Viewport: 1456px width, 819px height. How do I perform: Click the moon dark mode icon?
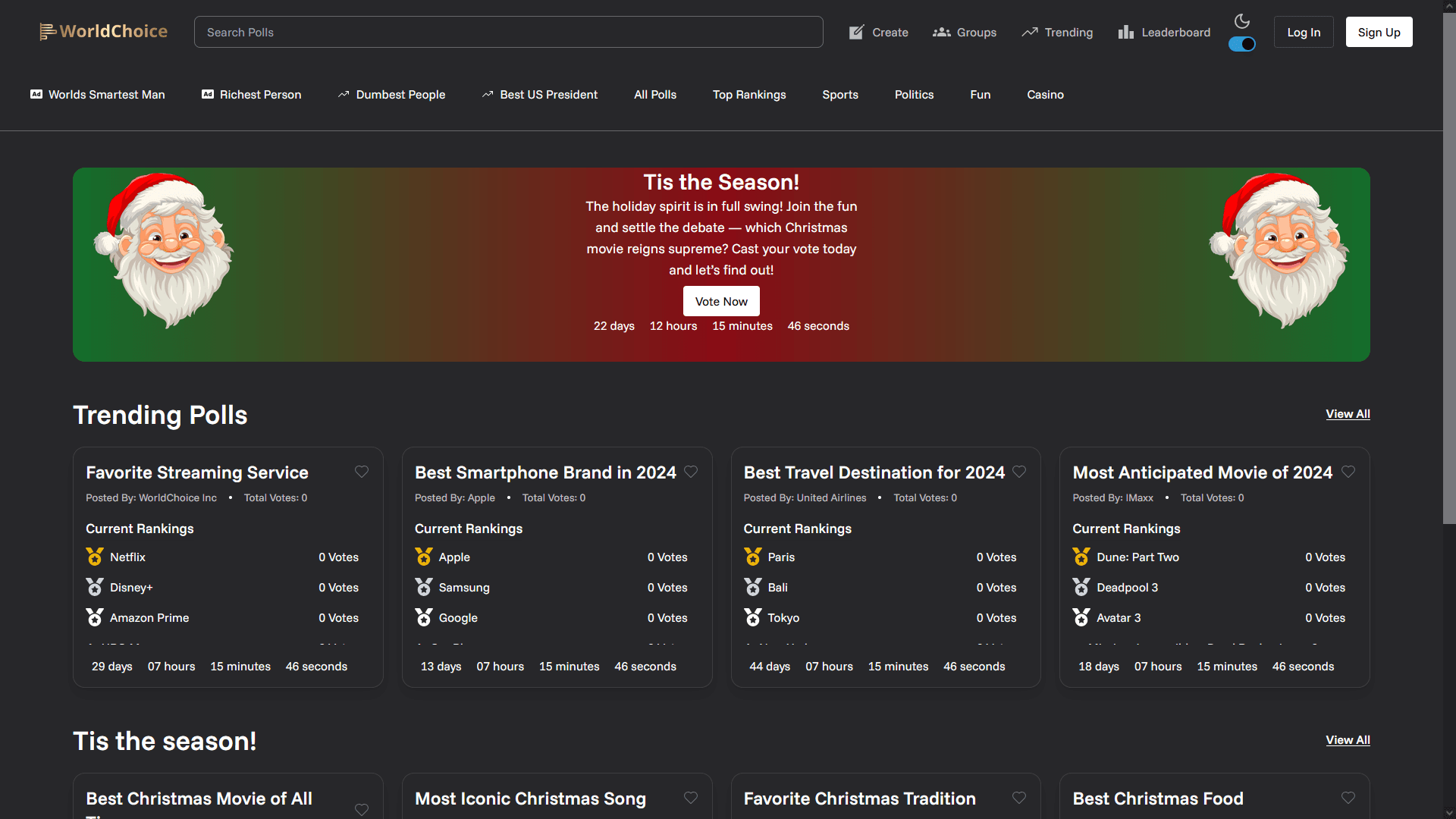coord(1241,21)
